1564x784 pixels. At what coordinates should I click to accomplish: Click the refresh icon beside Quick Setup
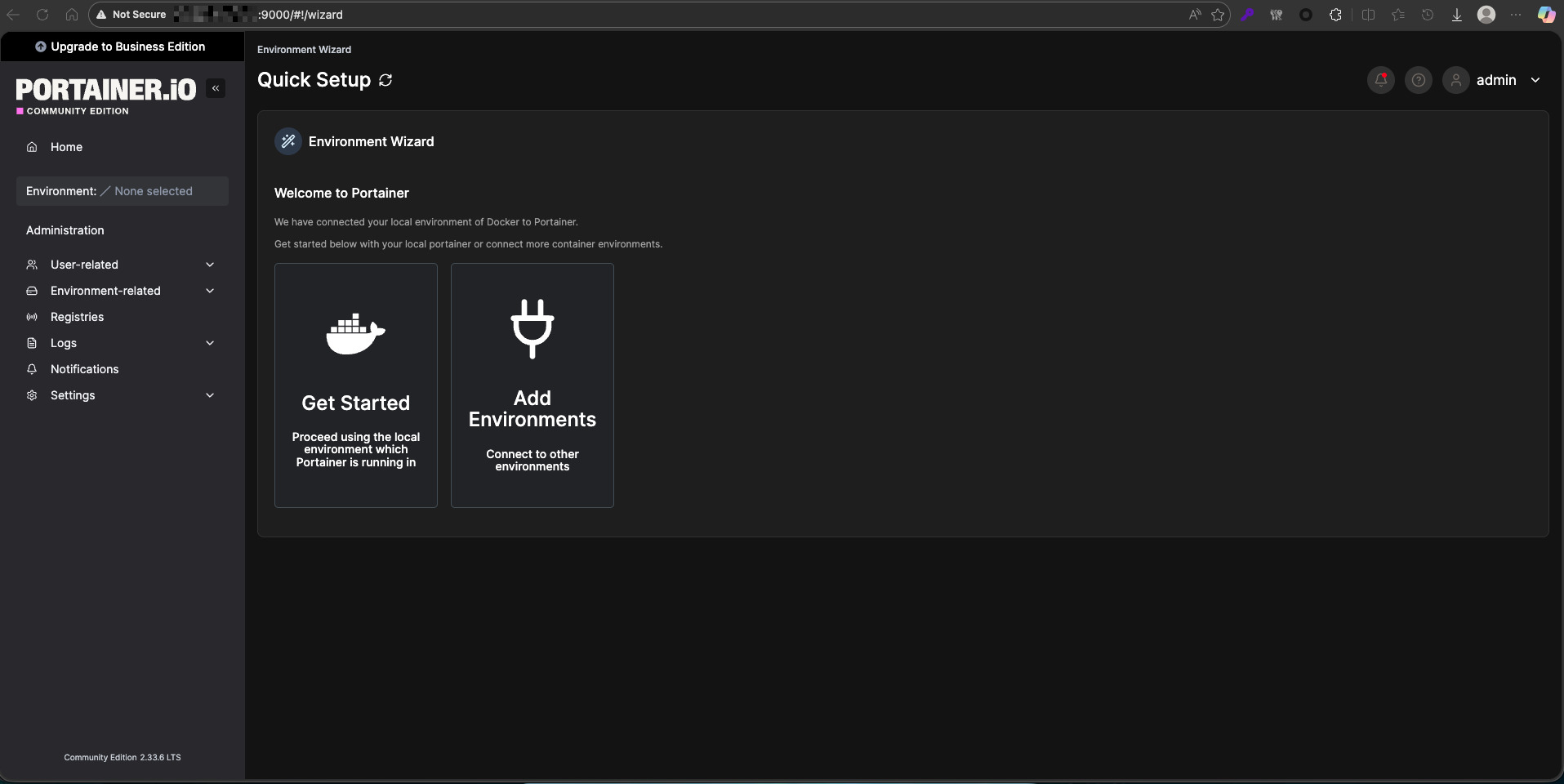point(385,80)
